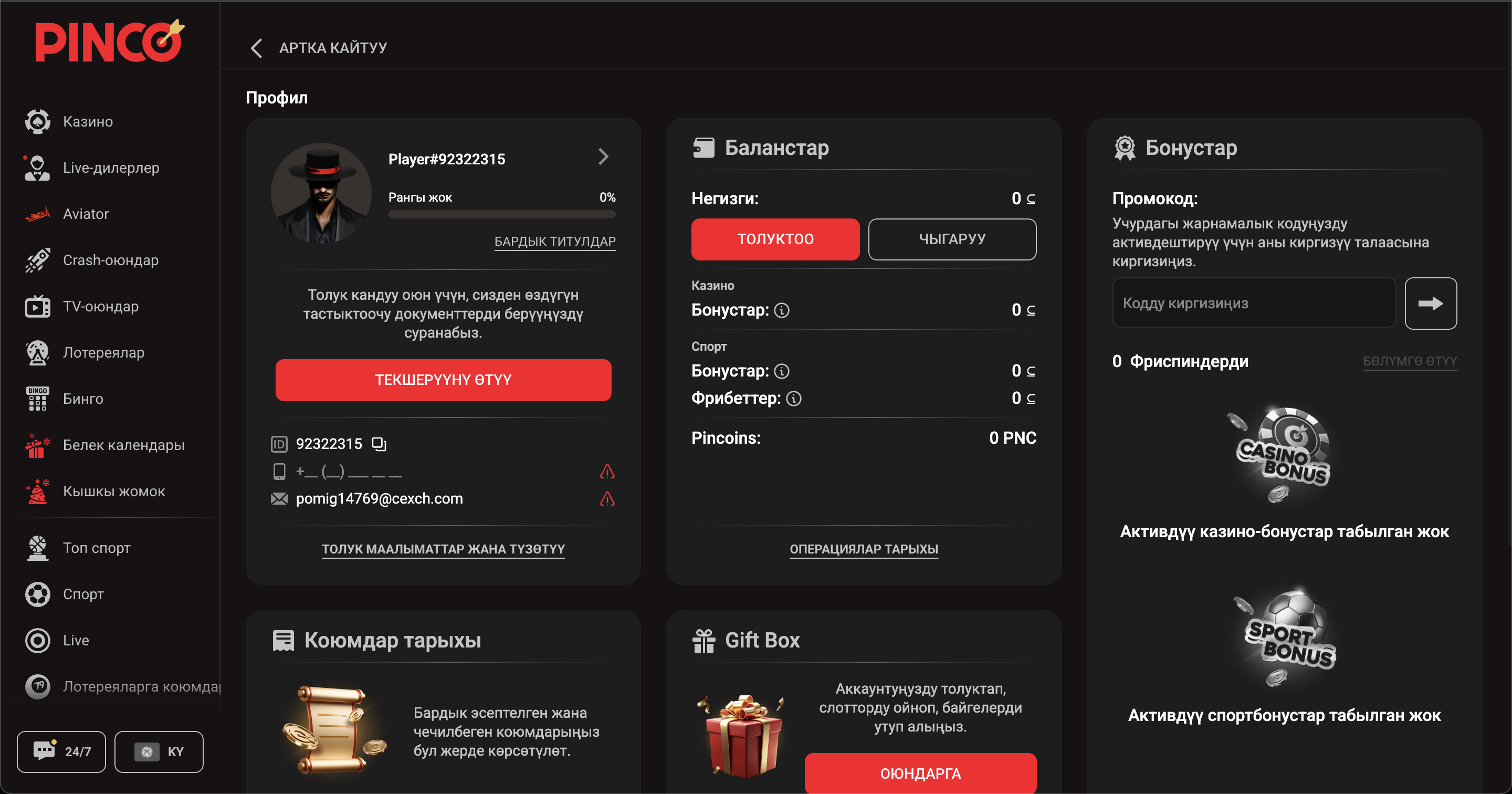Open the bonus info tooltip under Казино
Image resolution: width=1512 pixels, height=794 pixels.
(781, 310)
